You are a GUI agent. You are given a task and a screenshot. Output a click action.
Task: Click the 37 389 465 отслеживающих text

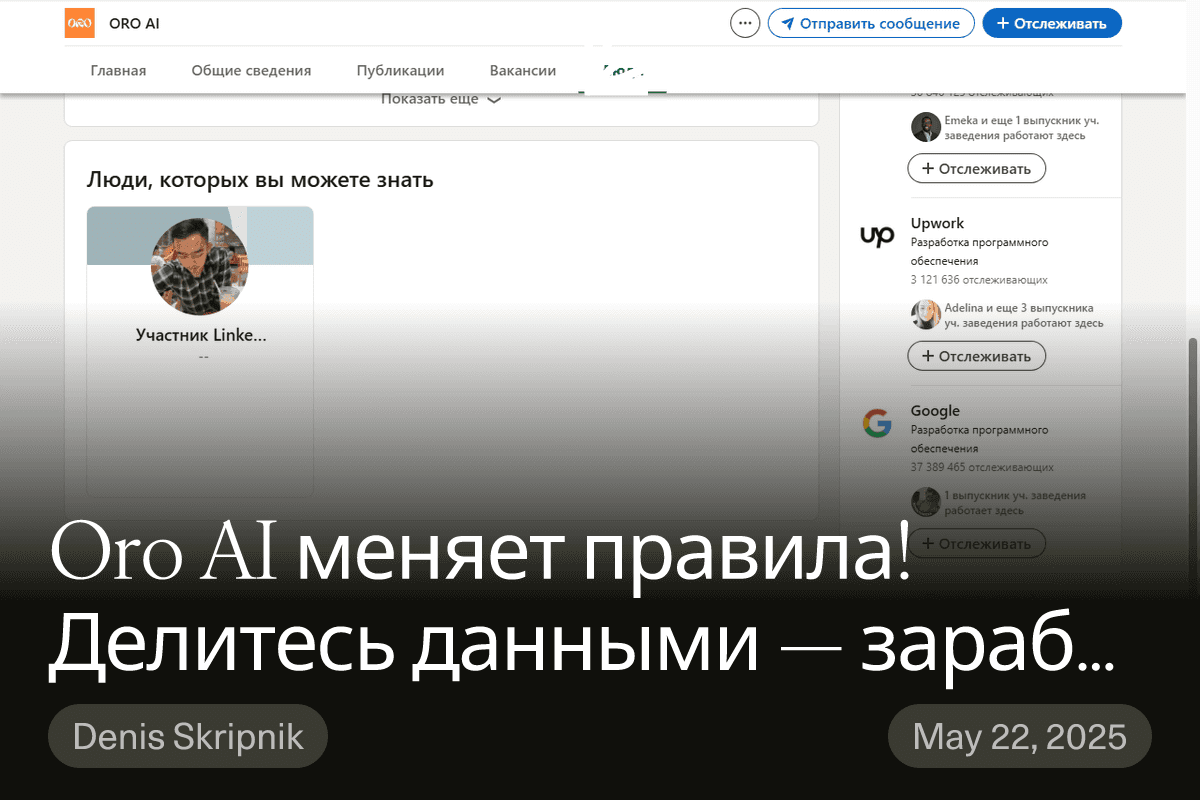tap(982, 467)
